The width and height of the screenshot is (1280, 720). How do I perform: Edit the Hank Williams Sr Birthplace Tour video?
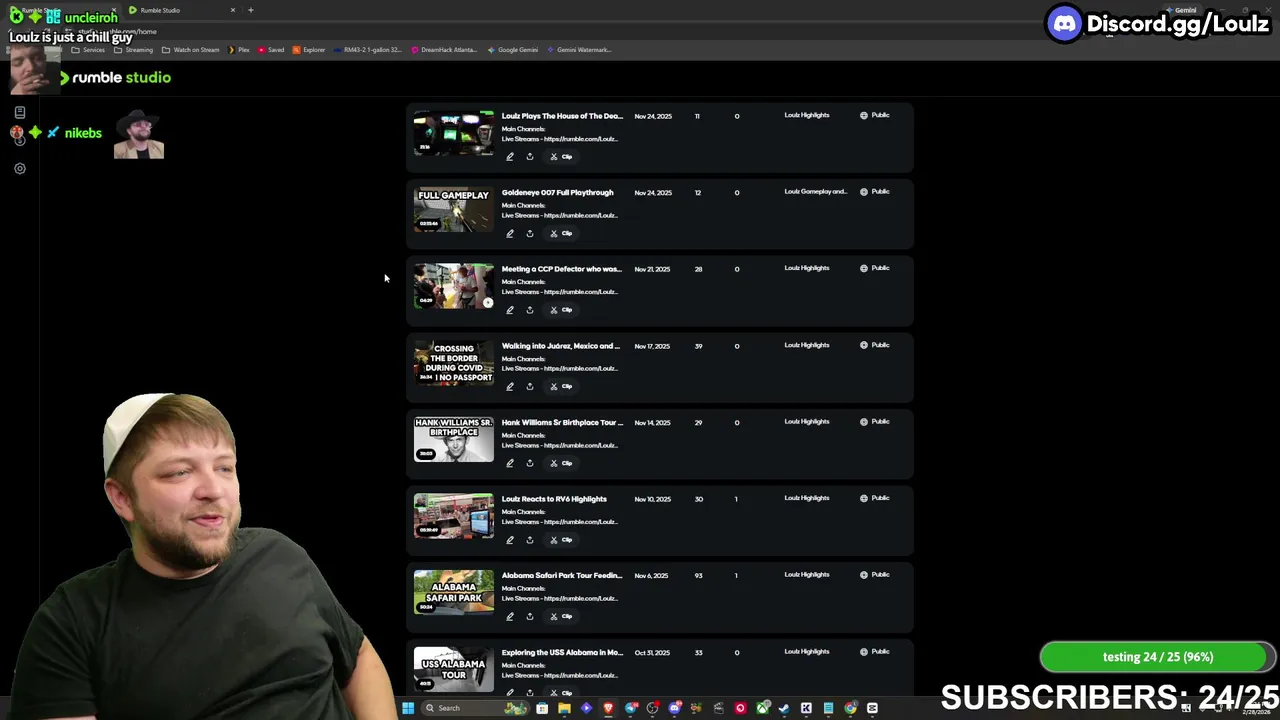point(510,463)
